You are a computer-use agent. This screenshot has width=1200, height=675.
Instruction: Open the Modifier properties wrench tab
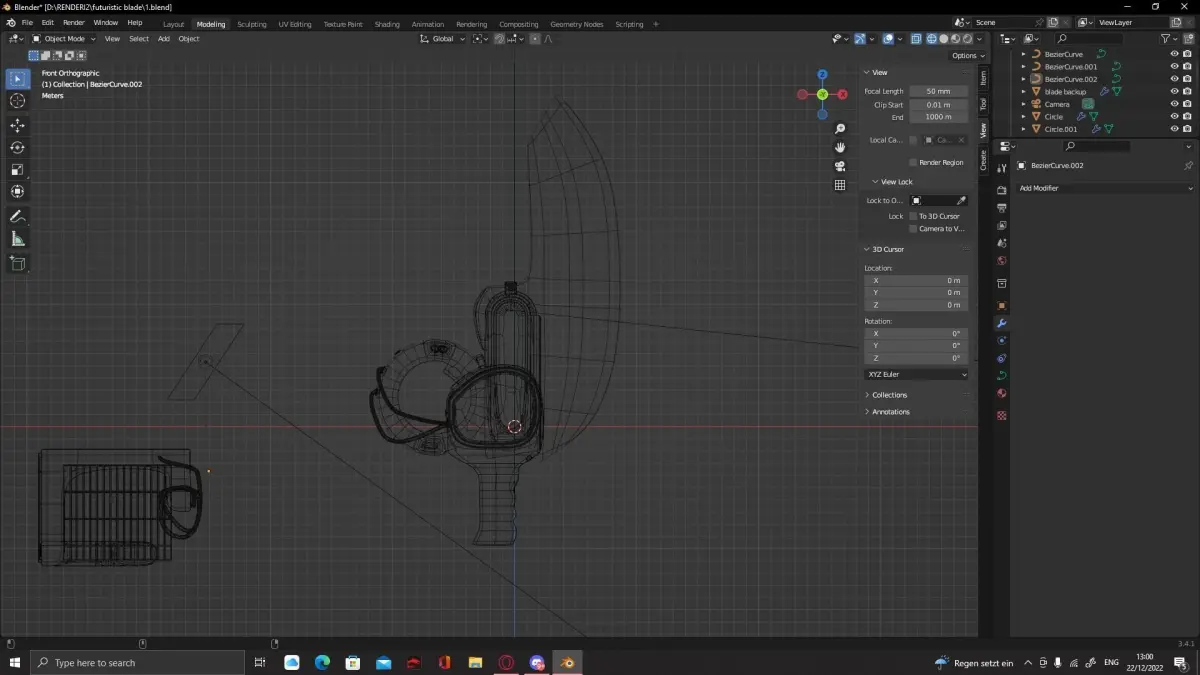point(1002,323)
